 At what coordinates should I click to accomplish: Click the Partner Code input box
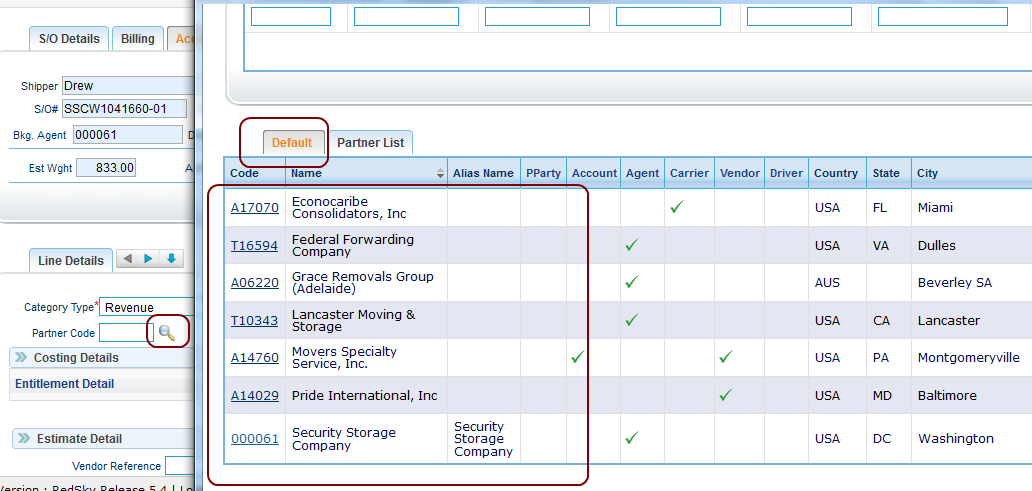126,333
